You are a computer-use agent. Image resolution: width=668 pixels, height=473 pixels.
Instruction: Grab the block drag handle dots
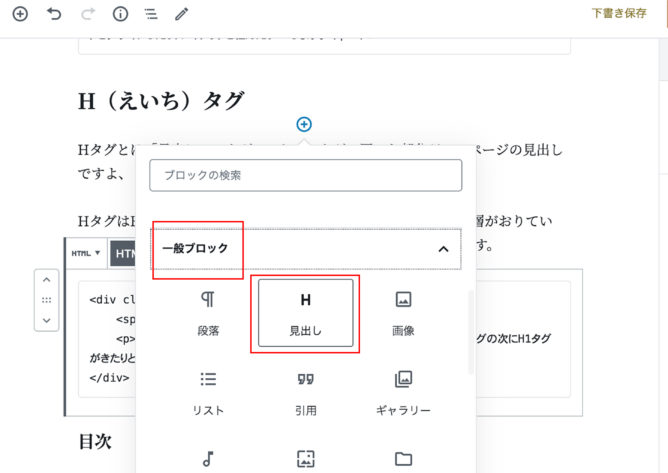point(46,300)
